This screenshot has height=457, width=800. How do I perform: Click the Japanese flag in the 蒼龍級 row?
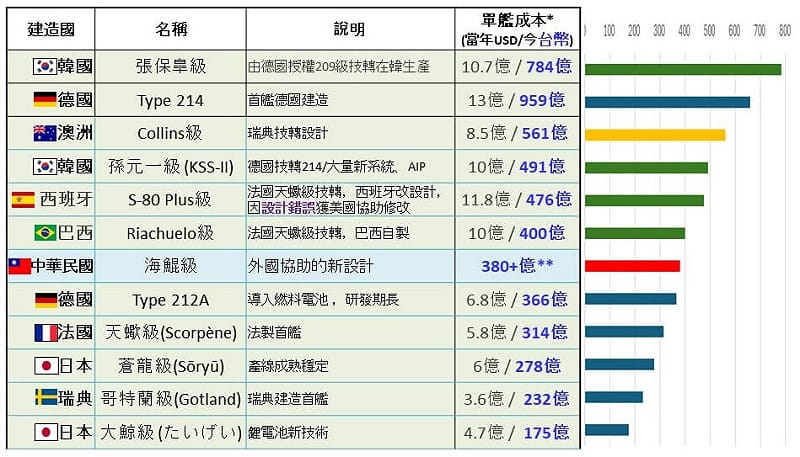pyautogui.click(x=44, y=366)
